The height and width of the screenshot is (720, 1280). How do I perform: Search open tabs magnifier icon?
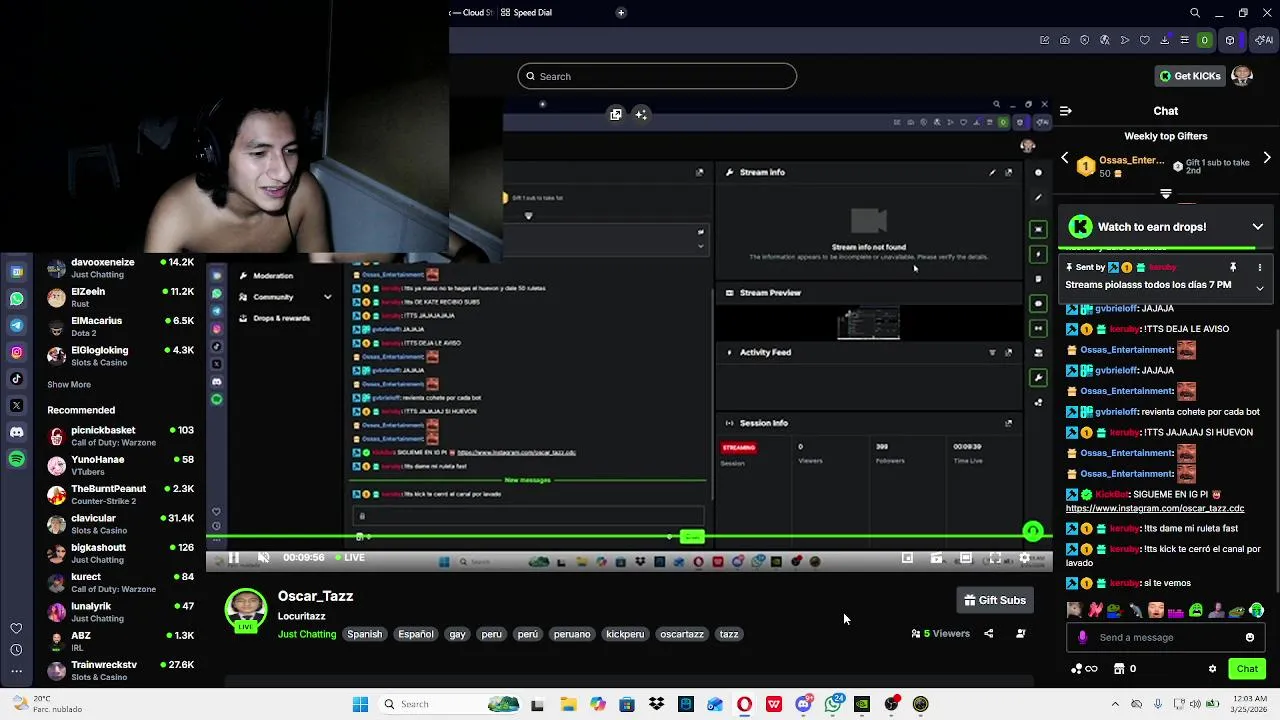(1195, 13)
